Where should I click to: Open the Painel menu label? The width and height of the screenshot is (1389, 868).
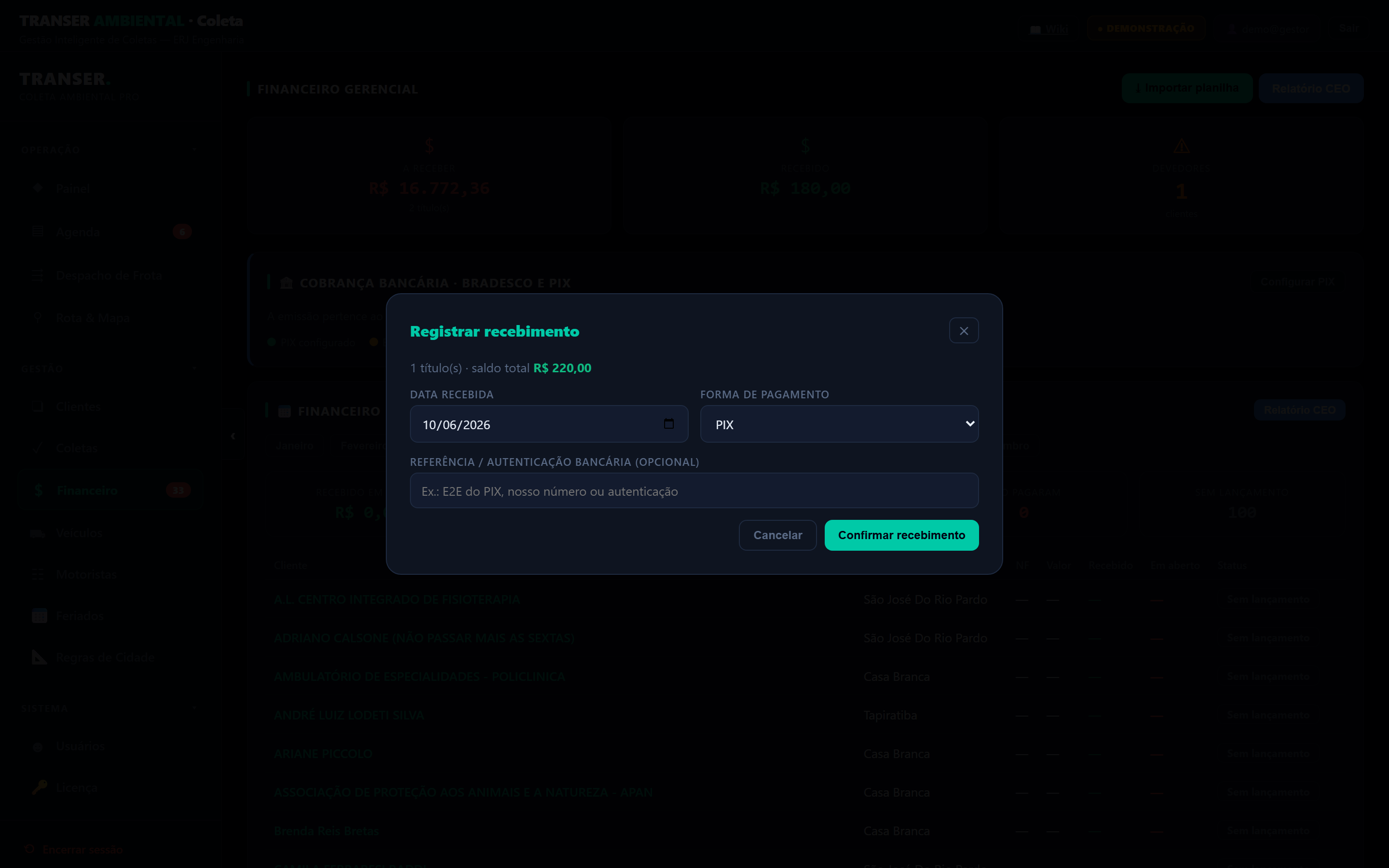[x=73, y=188]
